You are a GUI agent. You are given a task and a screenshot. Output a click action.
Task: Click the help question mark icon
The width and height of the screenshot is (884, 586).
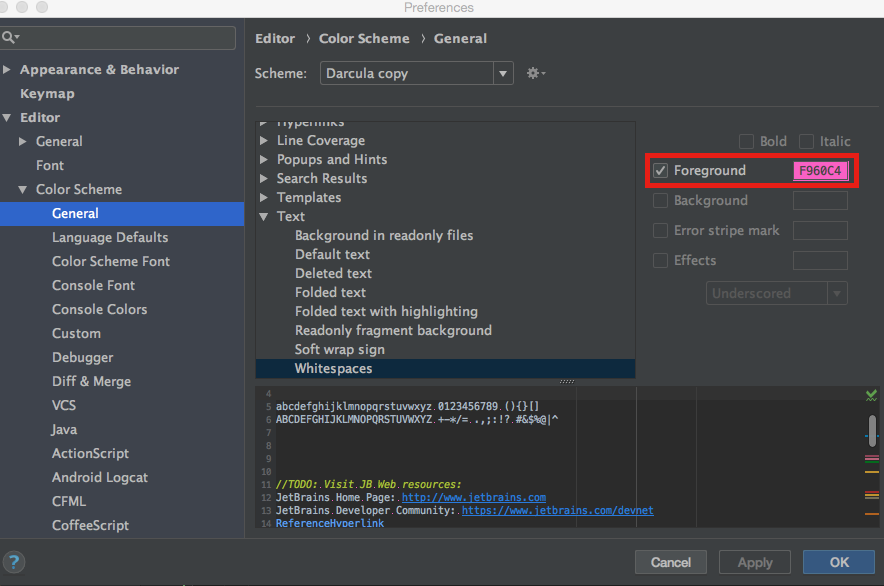(x=14, y=562)
